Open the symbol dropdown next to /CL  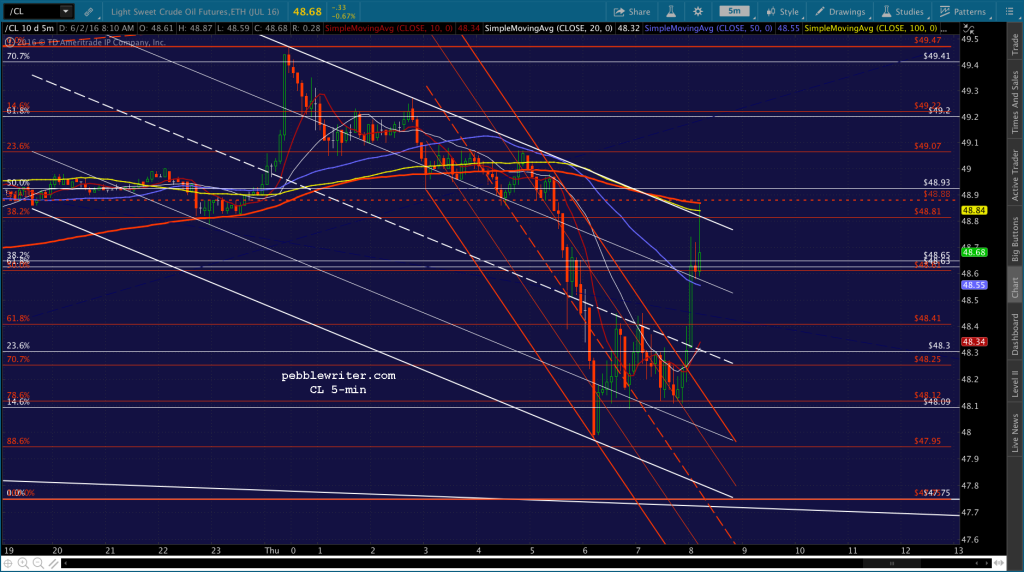(65, 11)
